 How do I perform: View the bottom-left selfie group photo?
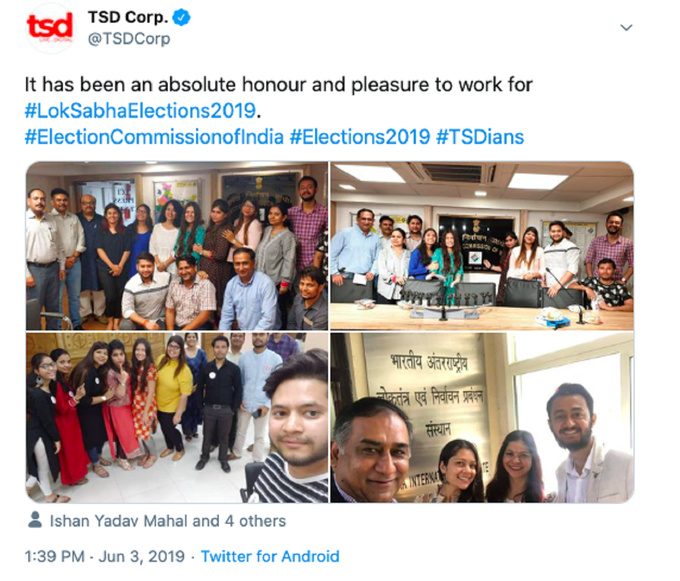click(x=177, y=418)
